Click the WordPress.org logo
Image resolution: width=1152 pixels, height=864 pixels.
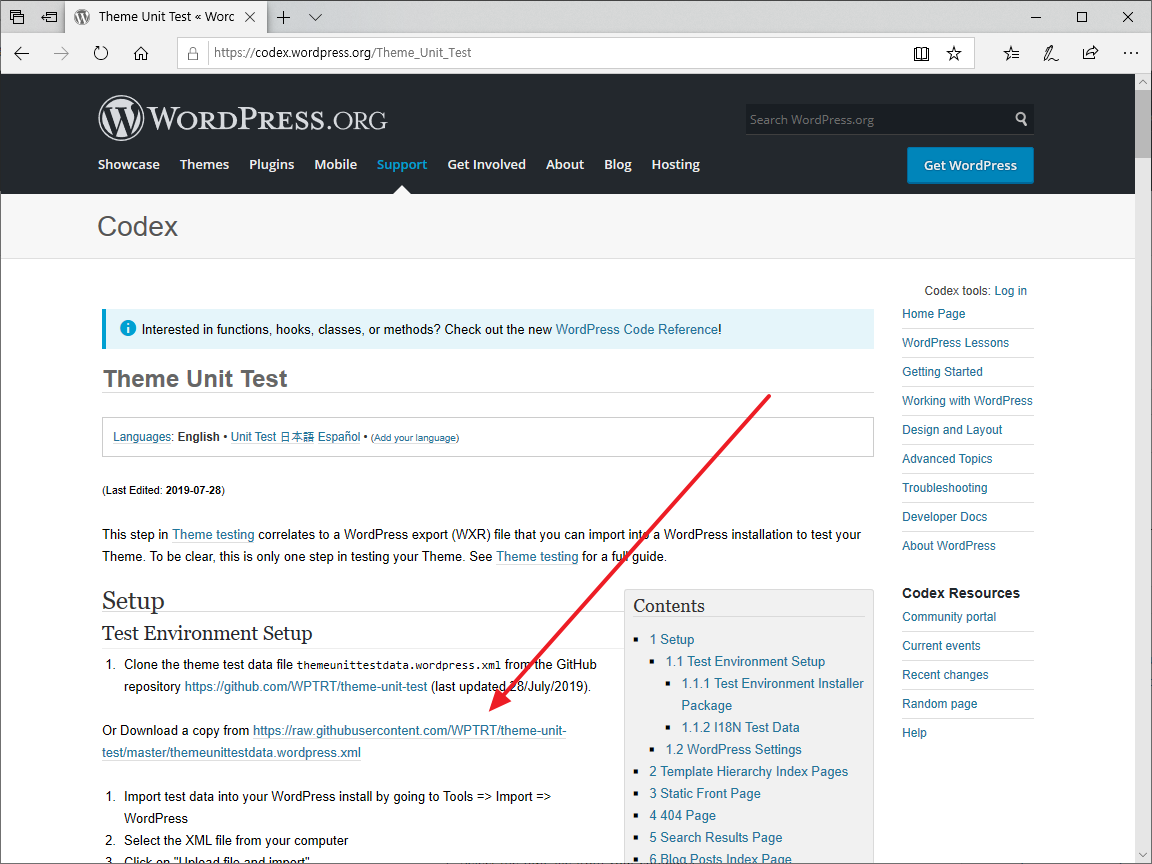tap(242, 118)
